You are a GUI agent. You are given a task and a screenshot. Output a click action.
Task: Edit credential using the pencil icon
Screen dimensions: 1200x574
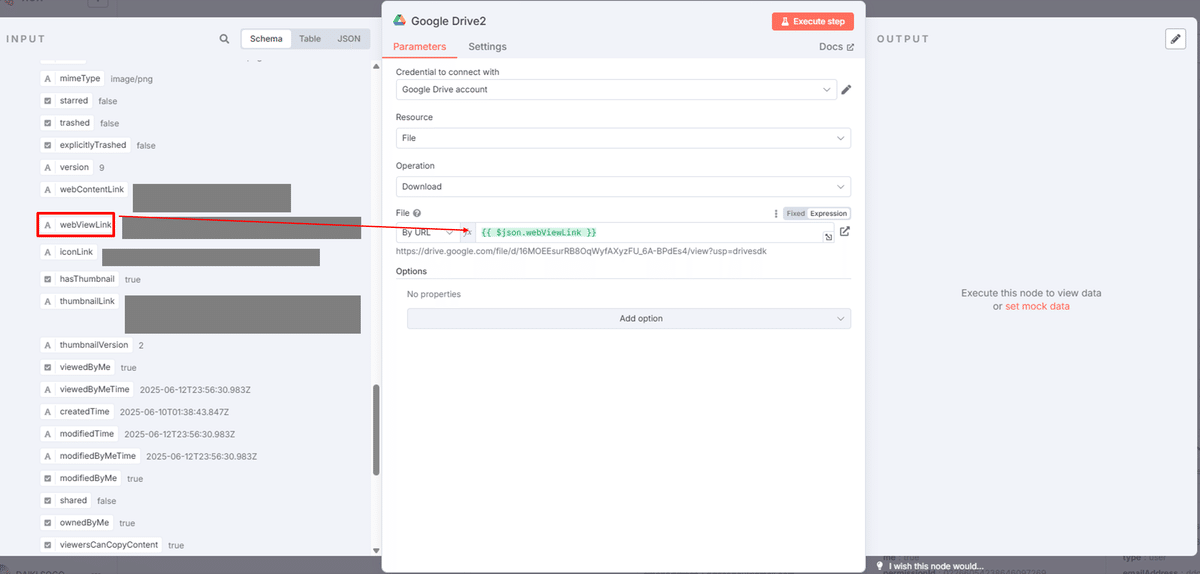pyautogui.click(x=846, y=90)
